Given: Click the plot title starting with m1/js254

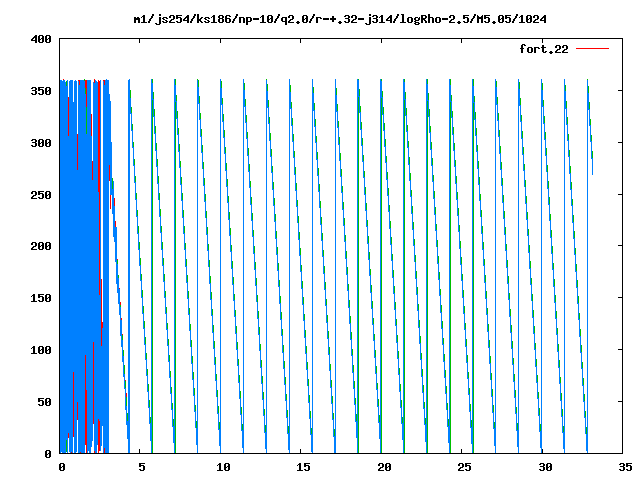Looking at the screenshot, I should (x=340, y=19).
